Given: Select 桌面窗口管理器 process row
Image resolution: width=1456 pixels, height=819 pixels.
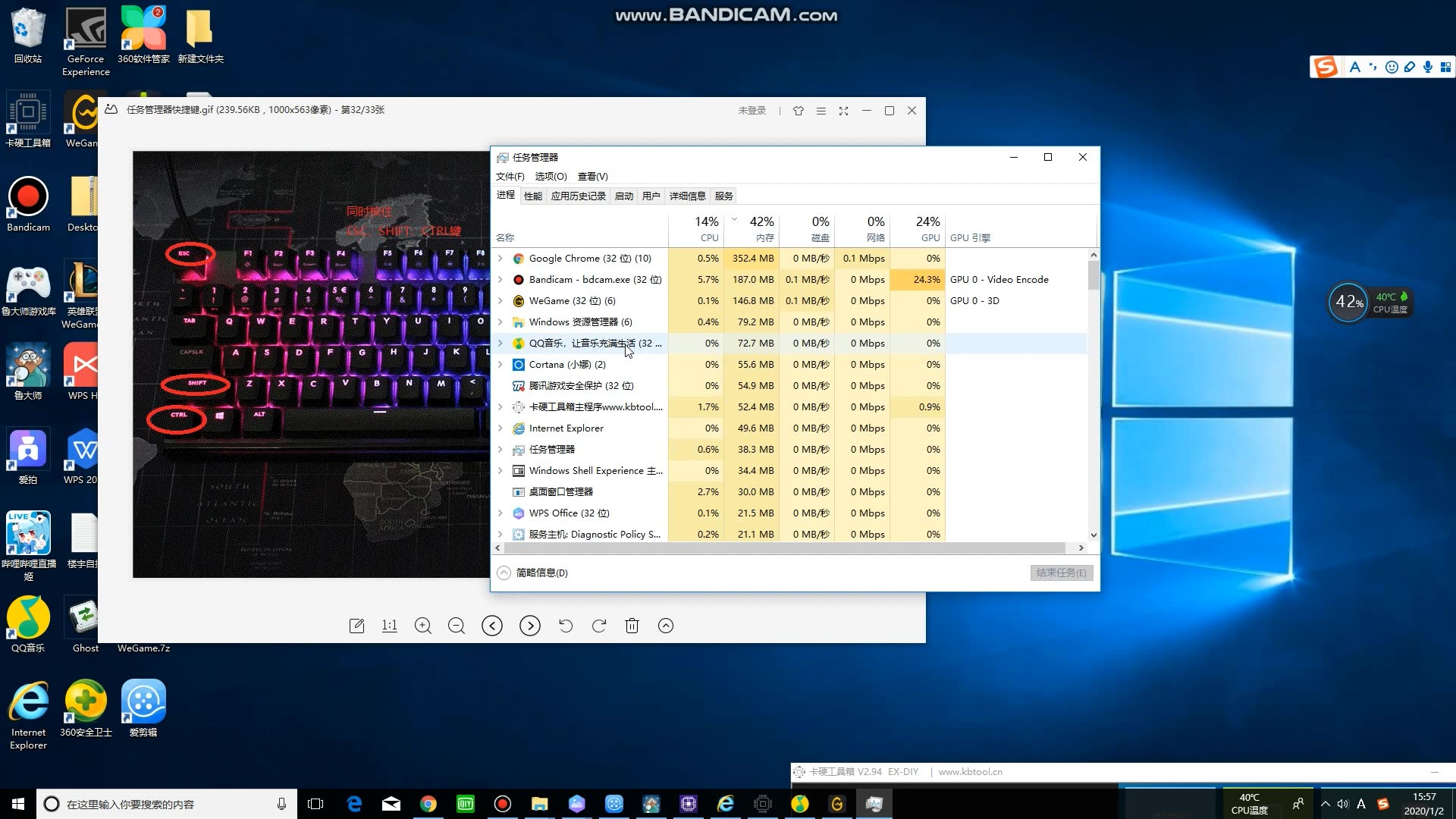Looking at the screenshot, I should click(789, 492).
